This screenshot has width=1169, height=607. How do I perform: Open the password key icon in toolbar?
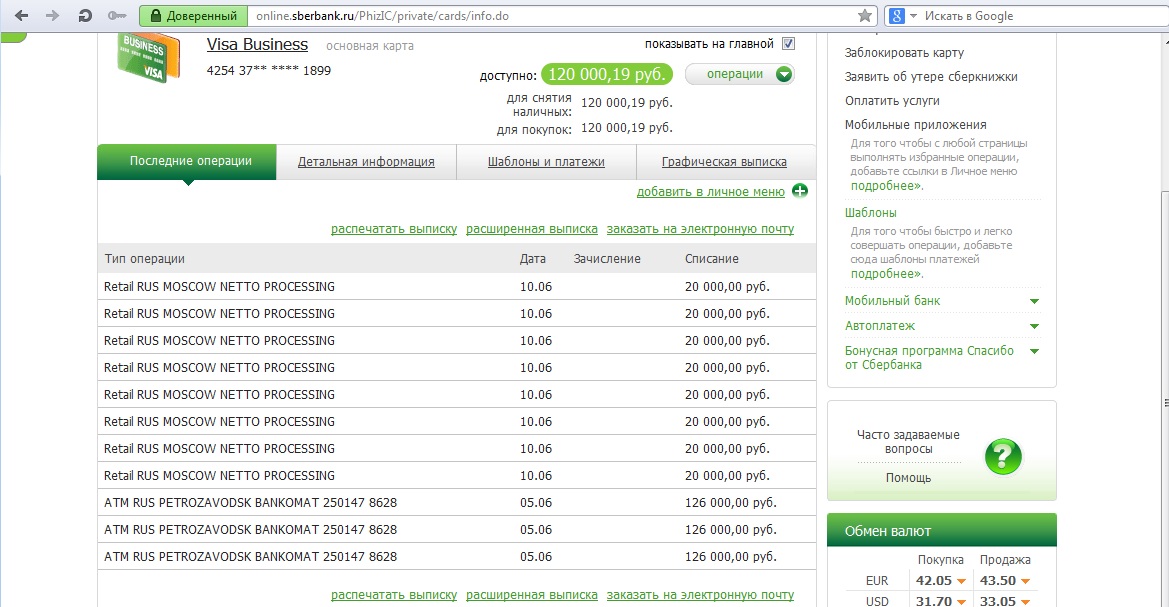pyautogui.click(x=116, y=16)
